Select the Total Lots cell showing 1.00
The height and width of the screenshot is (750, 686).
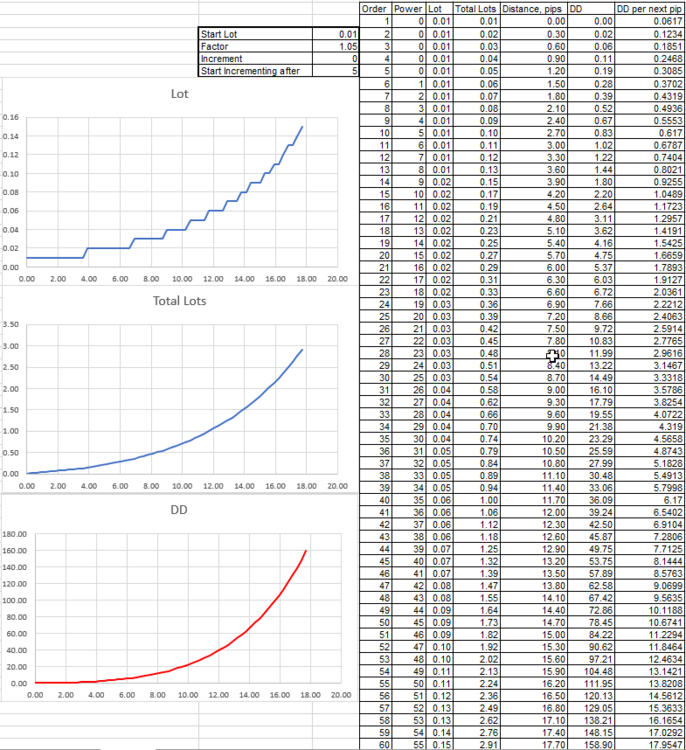click(x=476, y=500)
